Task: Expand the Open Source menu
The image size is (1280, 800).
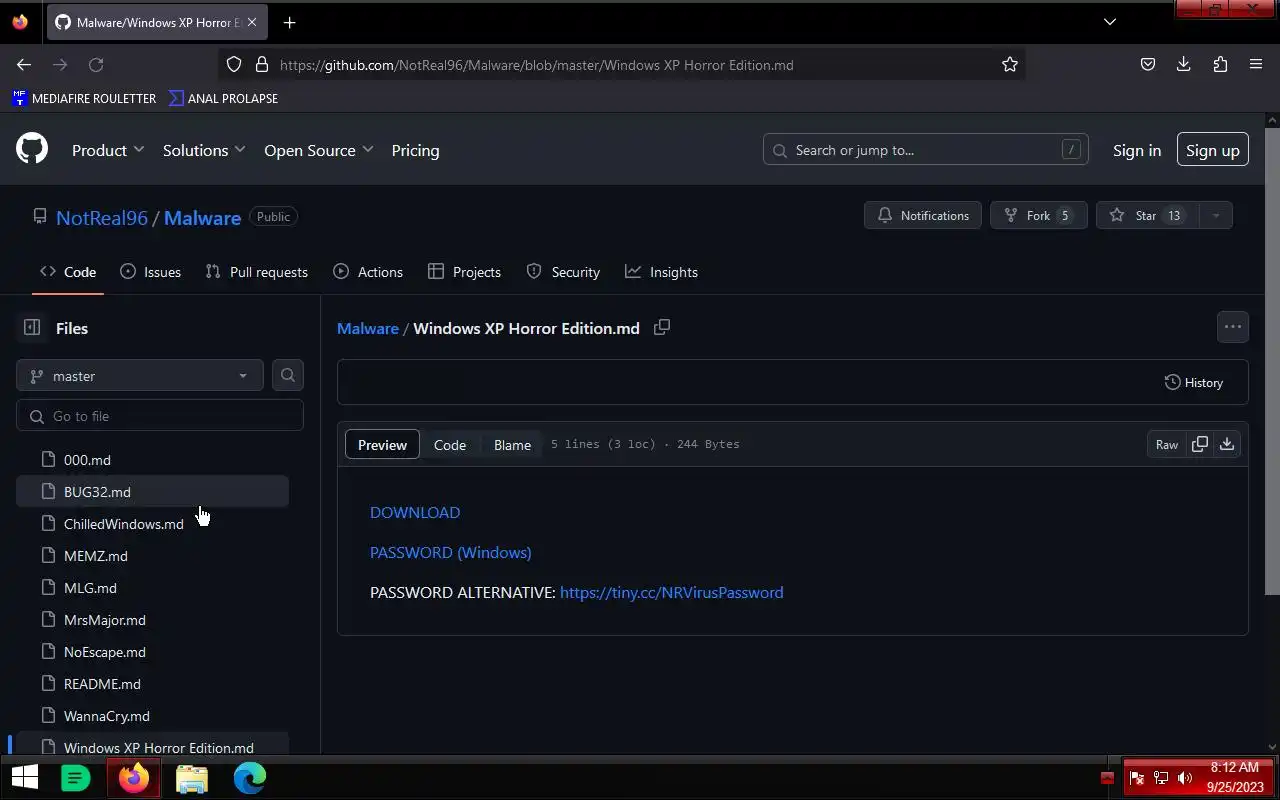Action: 318,150
